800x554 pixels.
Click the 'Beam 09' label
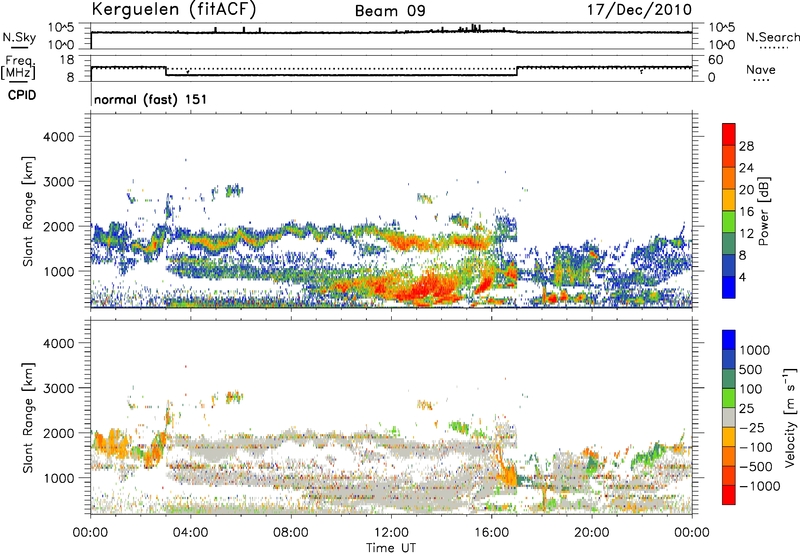pos(390,11)
